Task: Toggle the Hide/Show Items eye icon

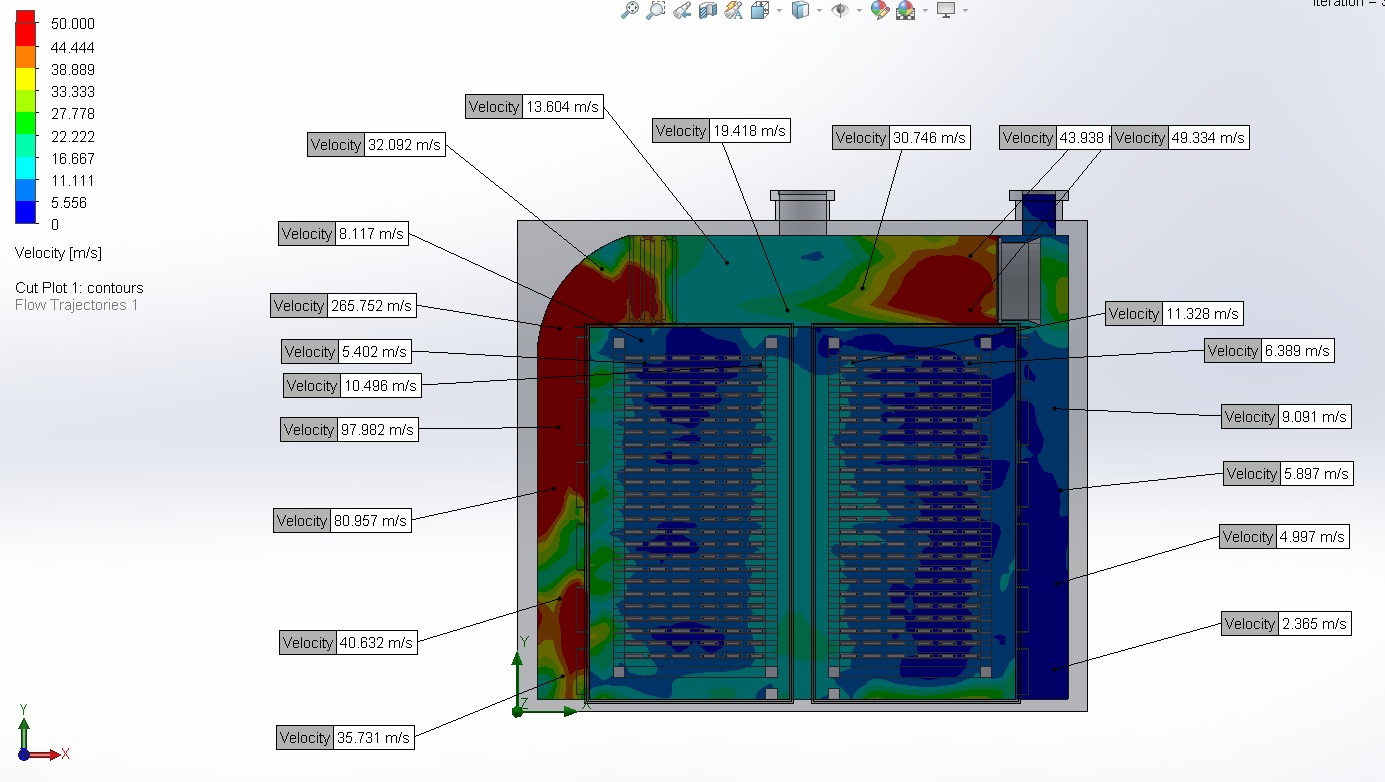Action: click(840, 10)
